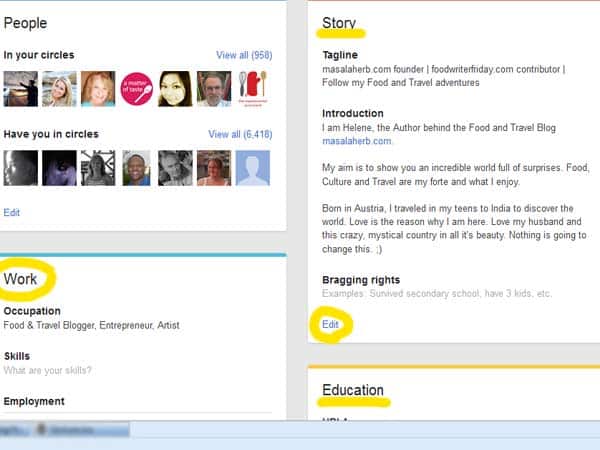The height and width of the screenshot is (450, 600).
Task: Click 'What are your skills?' placeholder
Action: tap(47, 370)
